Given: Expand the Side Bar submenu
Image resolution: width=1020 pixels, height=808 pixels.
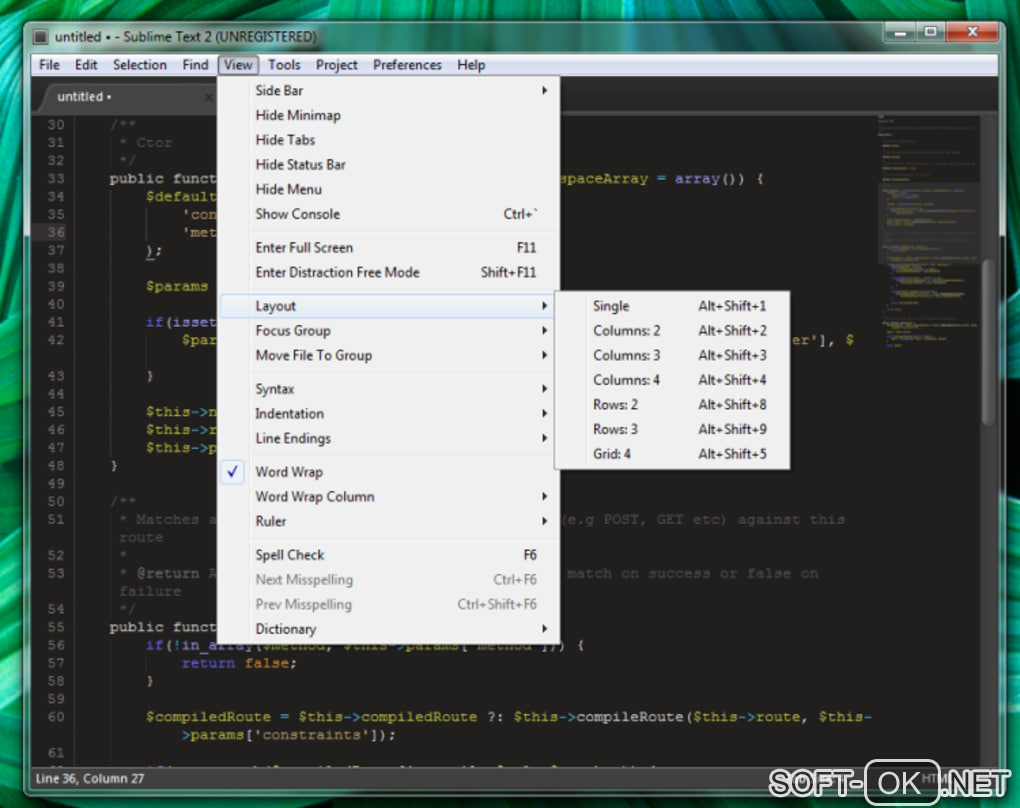Looking at the screenshot, I should tap(388, 90).
